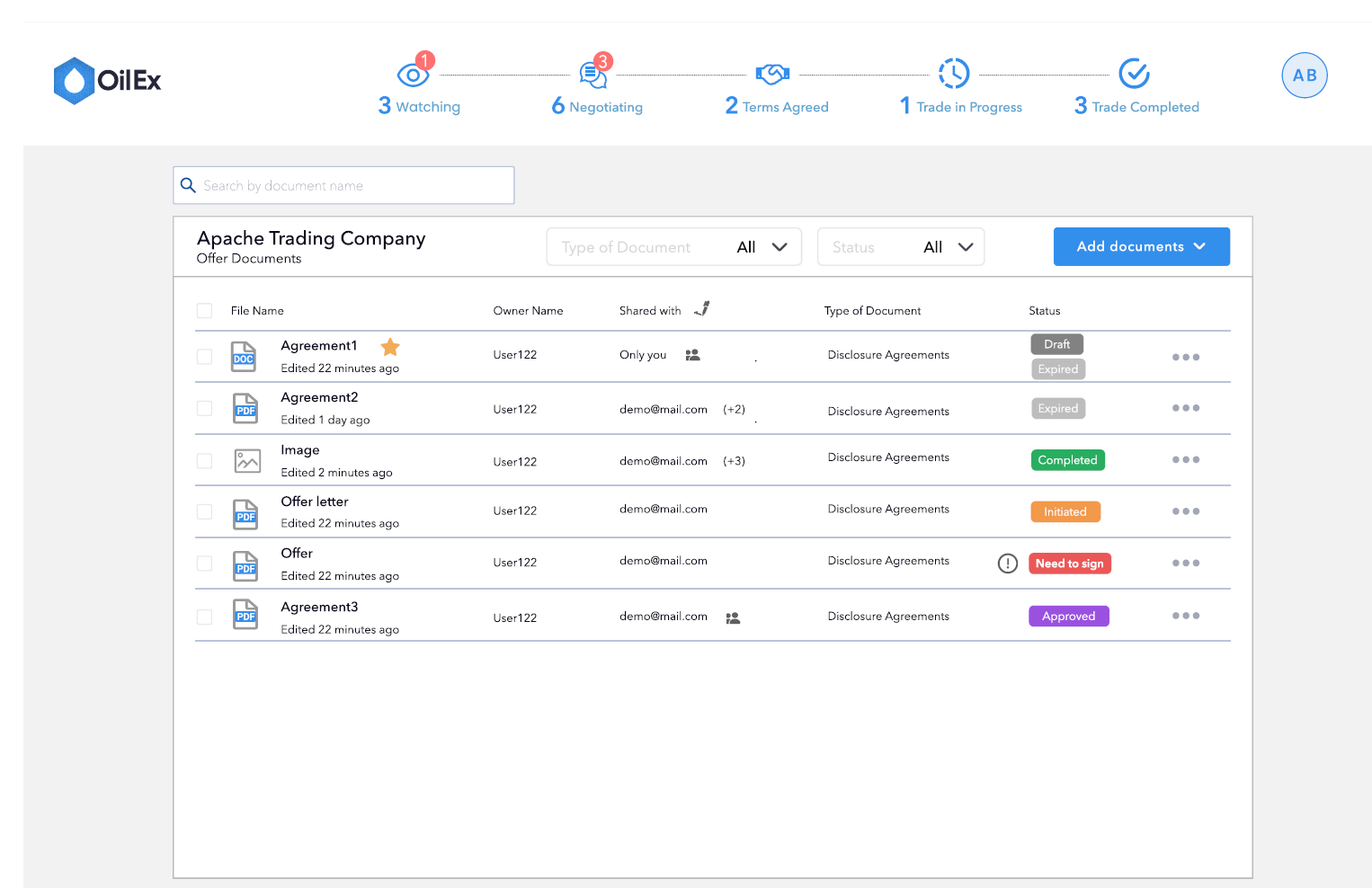Click the search magnifier icon
Viewport: 1372px width, 888px height.
[188, 185]
